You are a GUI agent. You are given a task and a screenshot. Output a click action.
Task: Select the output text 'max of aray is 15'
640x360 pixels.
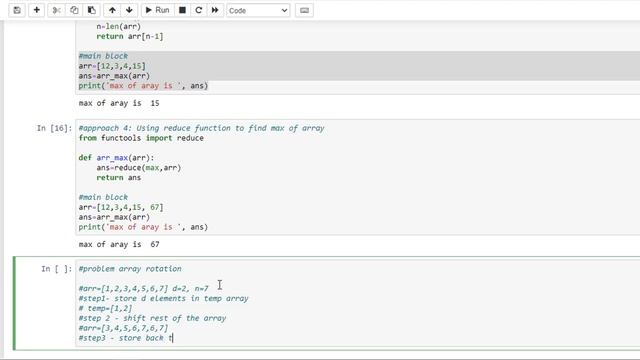(119, 103)
